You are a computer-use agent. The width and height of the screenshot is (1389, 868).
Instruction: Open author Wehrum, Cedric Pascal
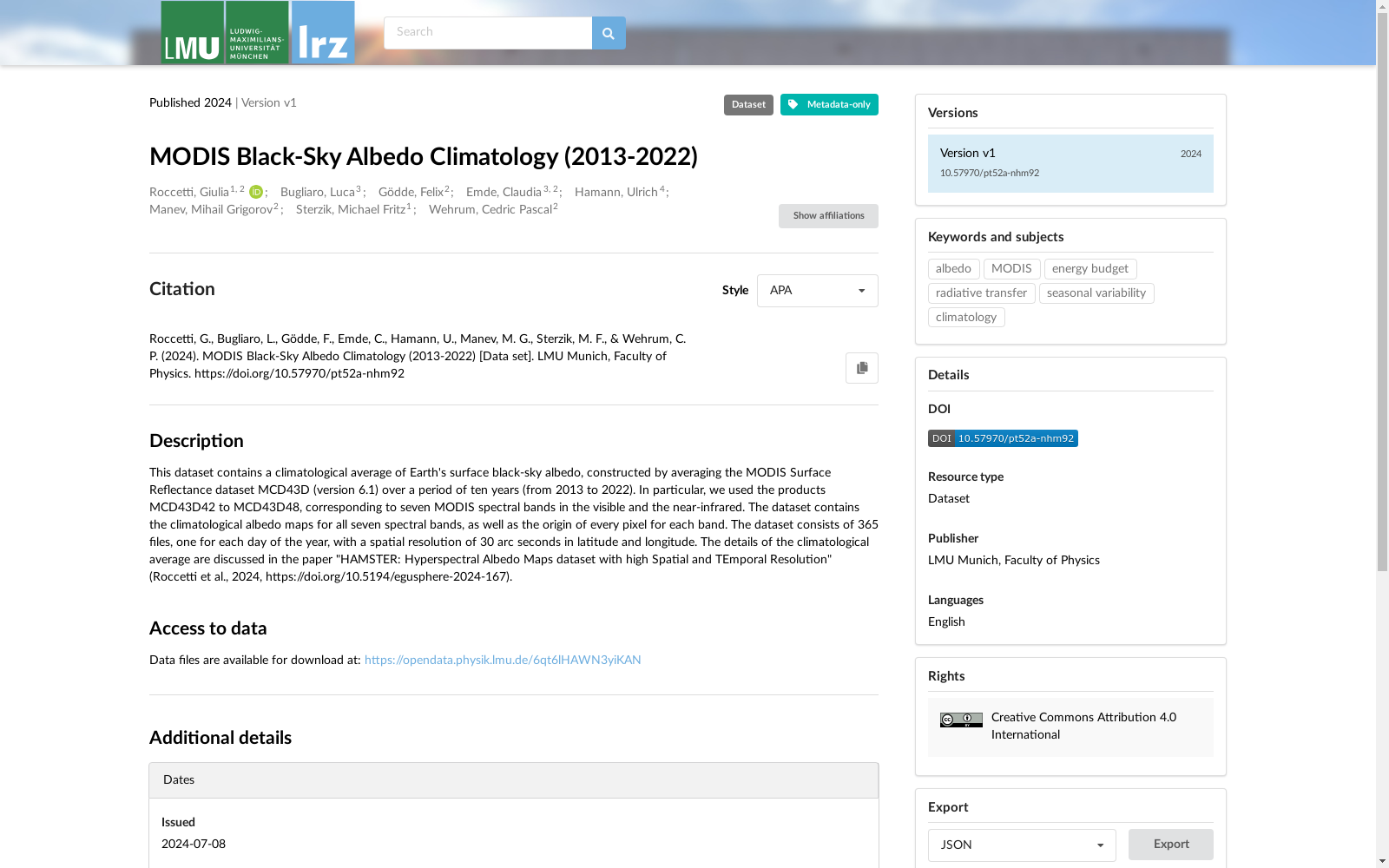pyautogui.click(x=490, y=210)
